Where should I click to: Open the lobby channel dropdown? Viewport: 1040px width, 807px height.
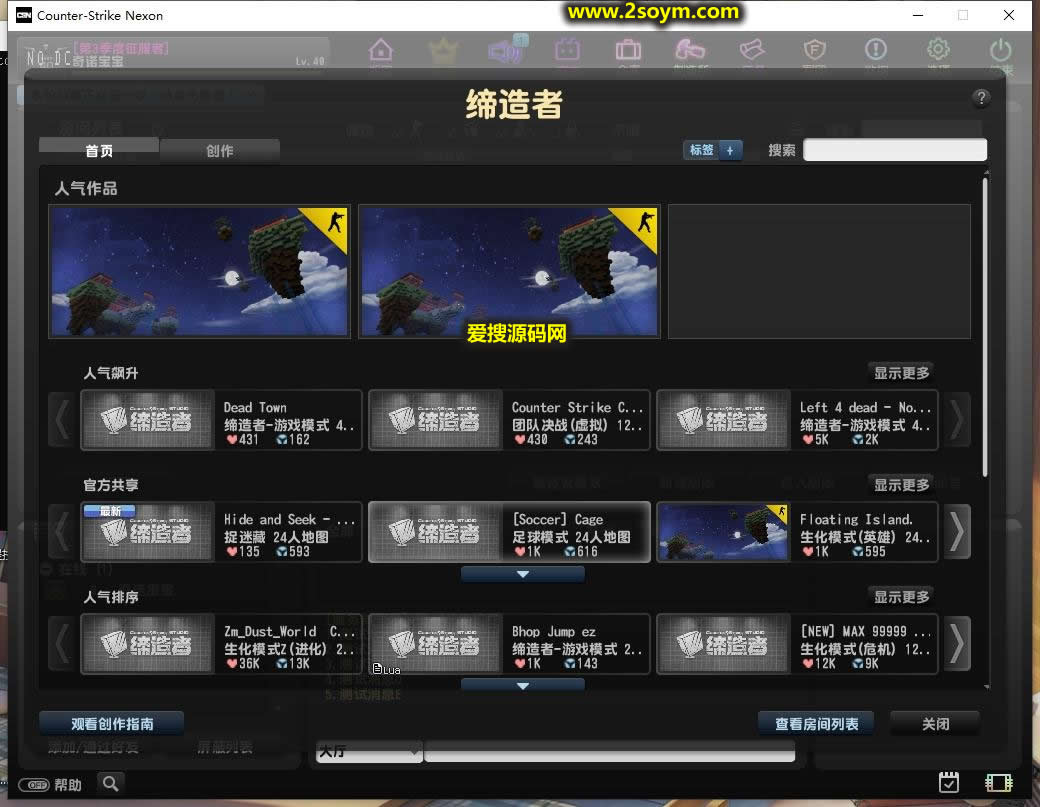[x=369, y=751]
